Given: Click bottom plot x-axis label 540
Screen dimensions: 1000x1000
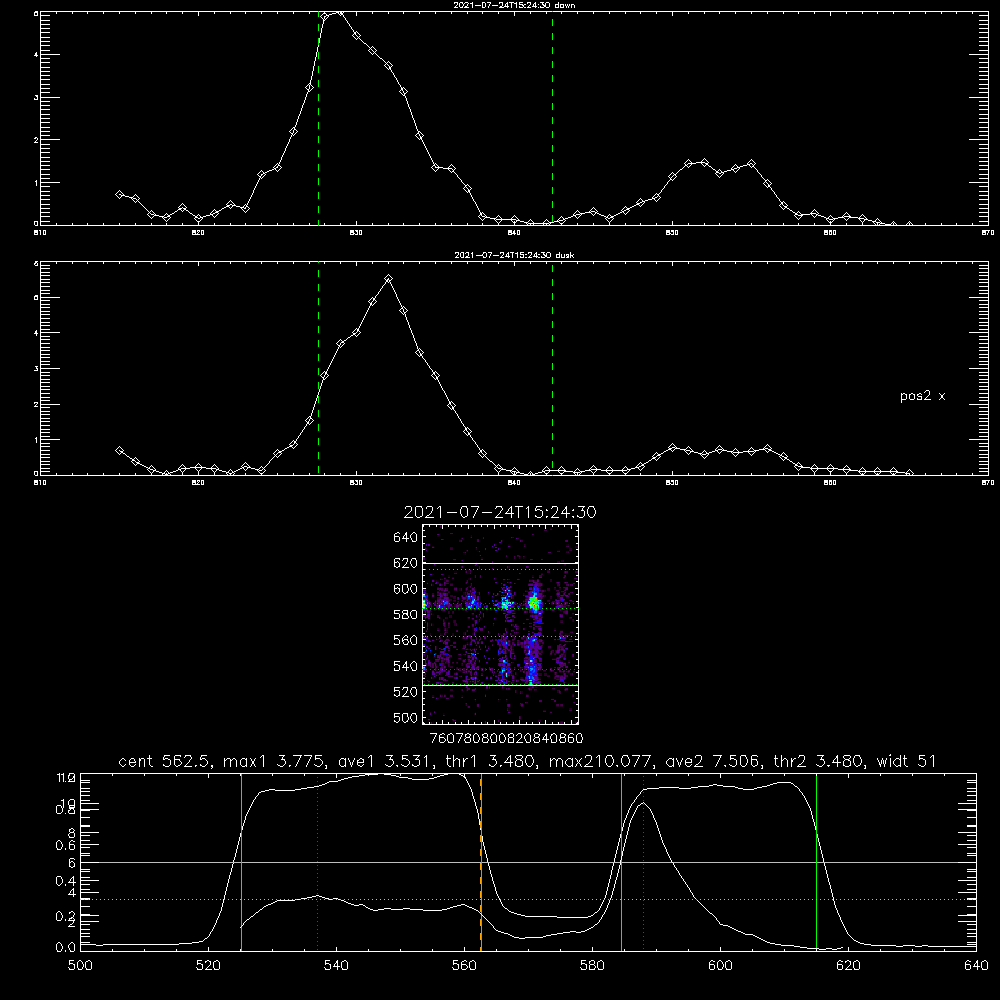Looking at the screenshot, I should (336, 966).
